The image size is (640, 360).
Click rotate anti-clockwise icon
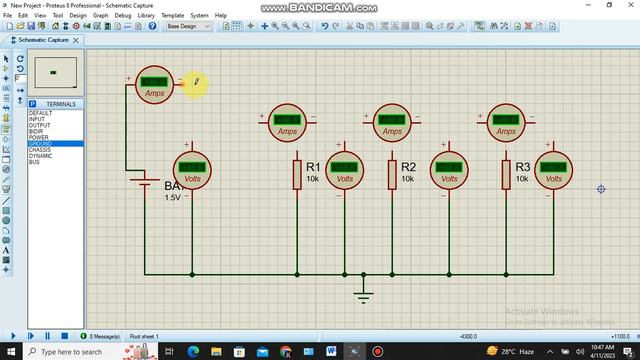[x=20, y=69]
